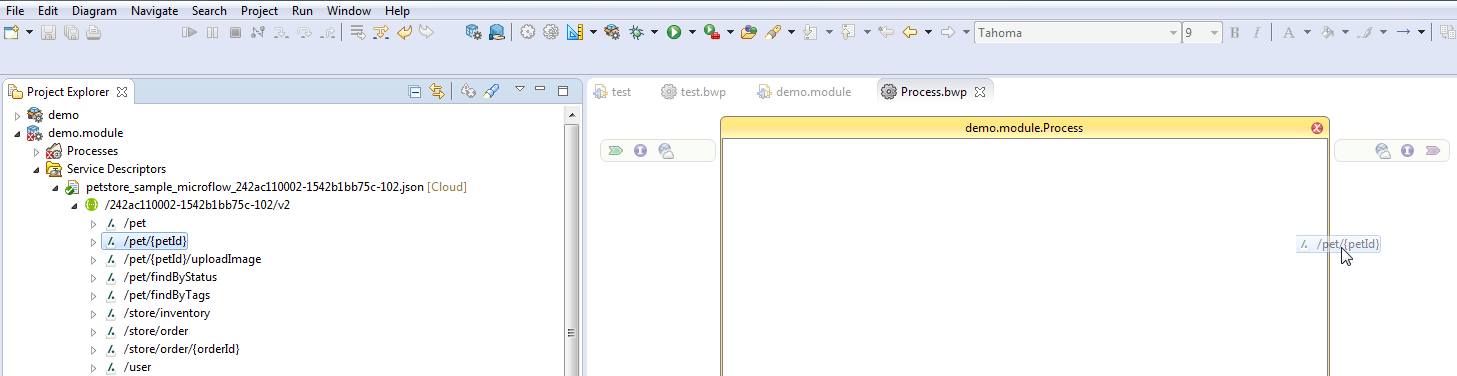The image size is (1457, 376).
Task: Click the Terminate debug icon
Action: [235, 32]
